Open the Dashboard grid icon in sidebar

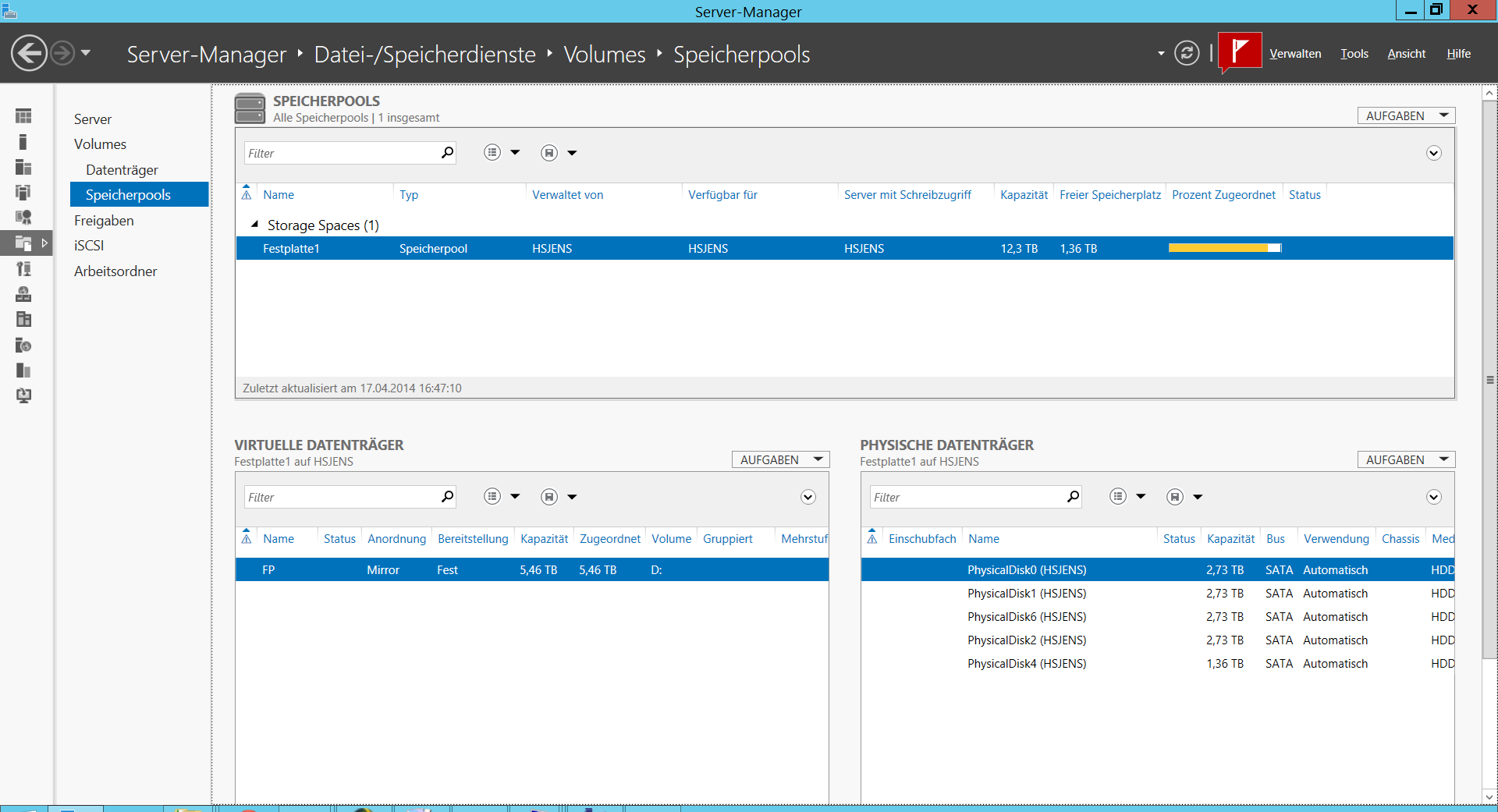coord(23,116)
